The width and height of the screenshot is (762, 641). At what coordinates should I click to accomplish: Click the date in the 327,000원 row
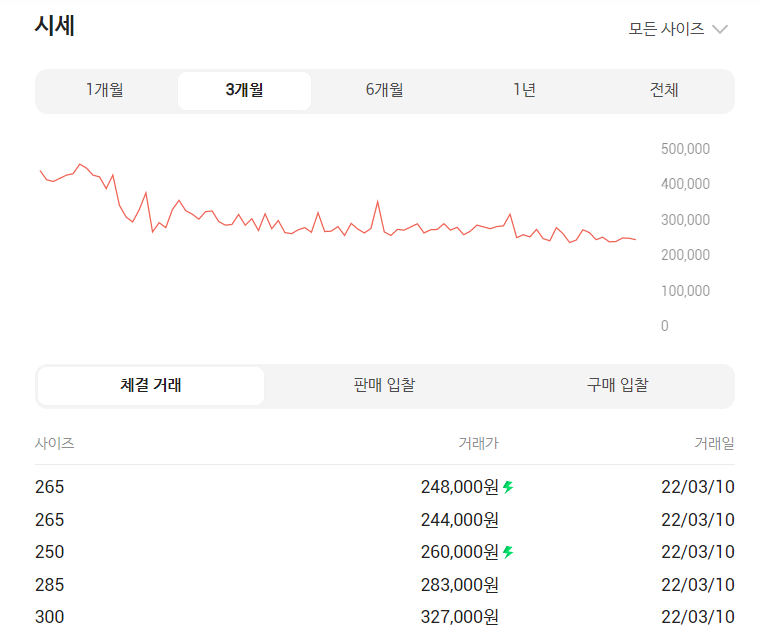click(698, 617)
